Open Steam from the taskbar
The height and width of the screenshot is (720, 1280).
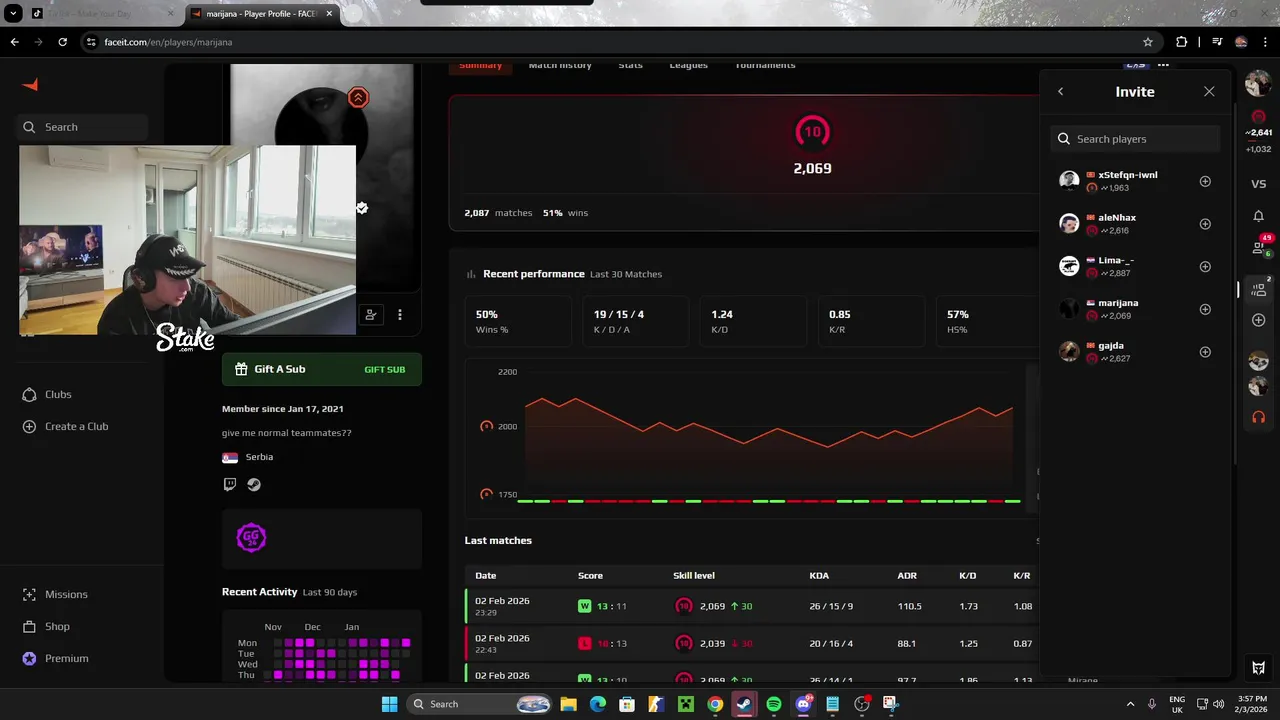click(744, 704)
